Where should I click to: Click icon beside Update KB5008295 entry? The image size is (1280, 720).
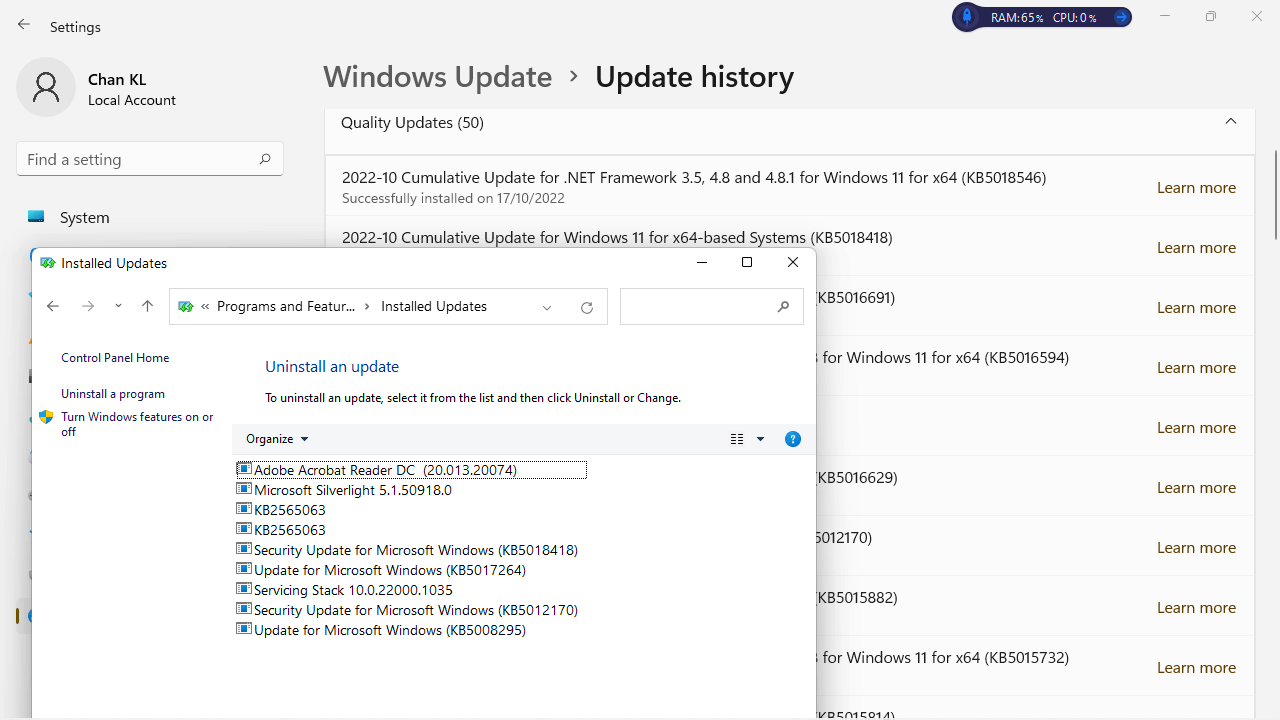(x=244, y=629)
